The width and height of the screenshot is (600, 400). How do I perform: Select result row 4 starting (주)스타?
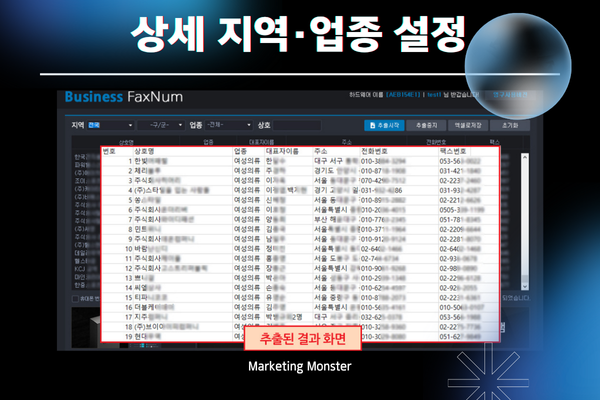coord(300,190)
